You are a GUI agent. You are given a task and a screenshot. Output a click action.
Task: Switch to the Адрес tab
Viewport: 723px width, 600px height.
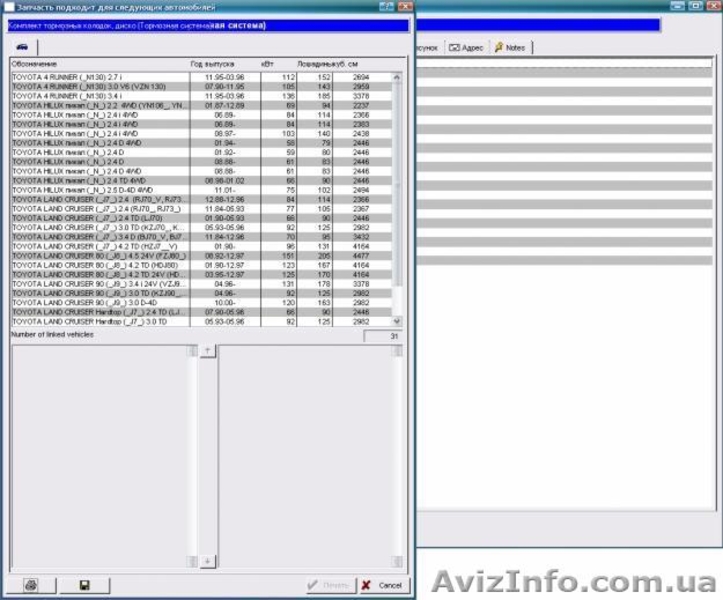[x=469, y=47]
